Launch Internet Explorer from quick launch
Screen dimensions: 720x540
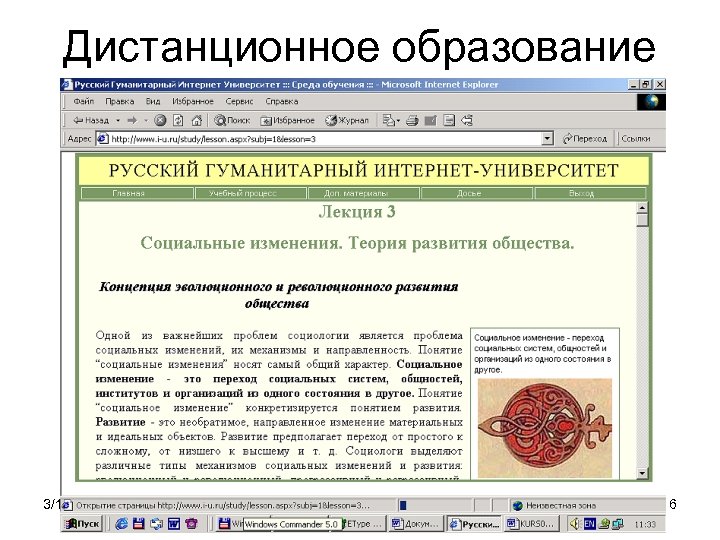click(x=121, y=523)
